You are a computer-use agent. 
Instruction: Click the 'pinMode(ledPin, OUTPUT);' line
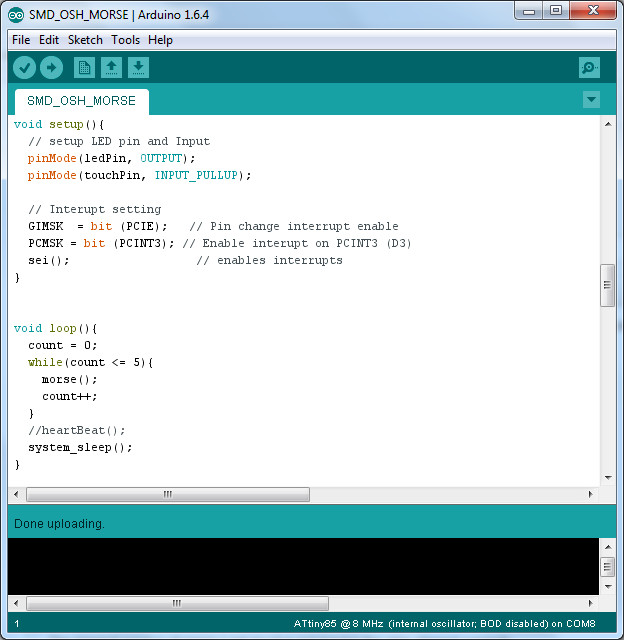pos(111,158)
